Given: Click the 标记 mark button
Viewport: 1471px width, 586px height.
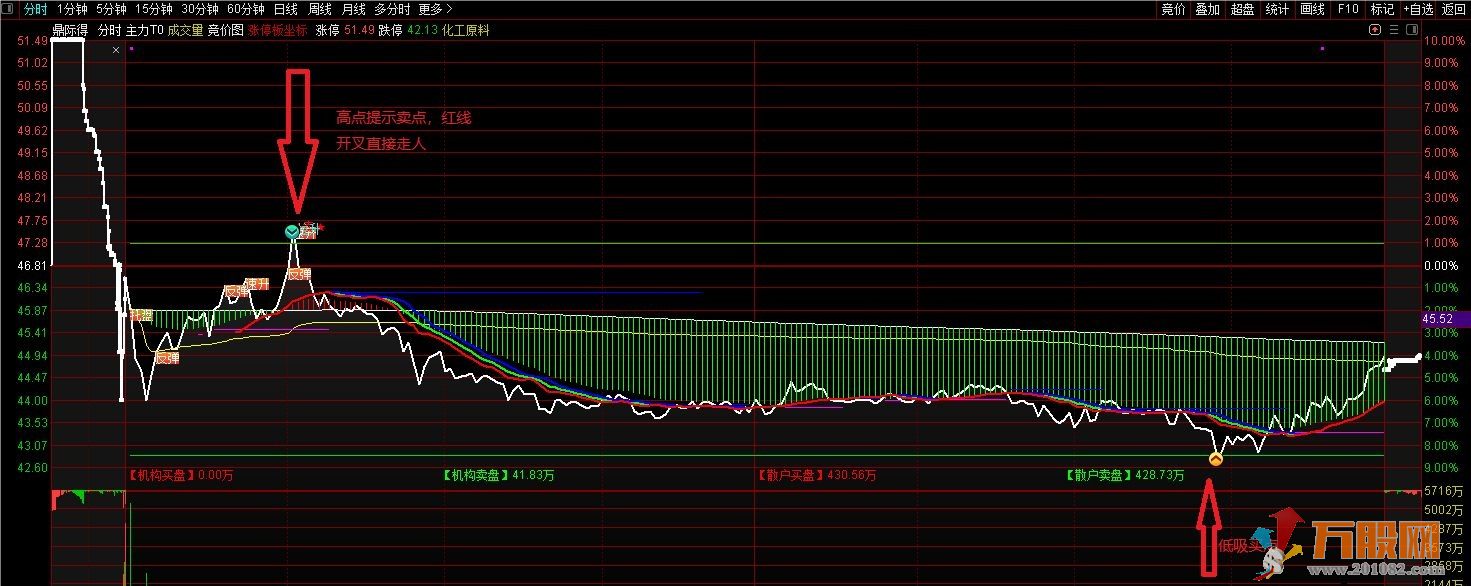Looking at the screenshot, I should [x=1382, y=9].
